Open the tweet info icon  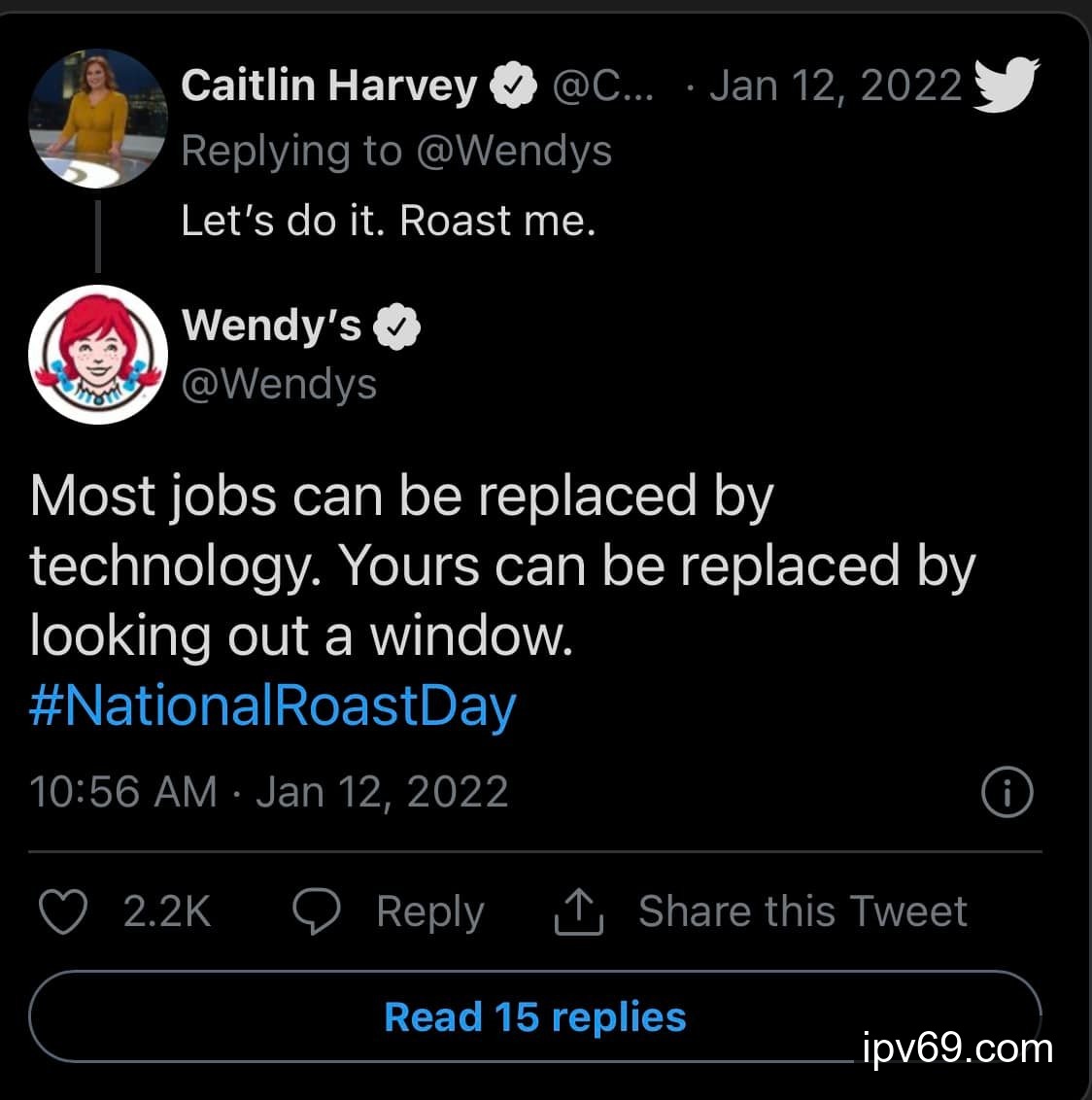(1007, 792)
